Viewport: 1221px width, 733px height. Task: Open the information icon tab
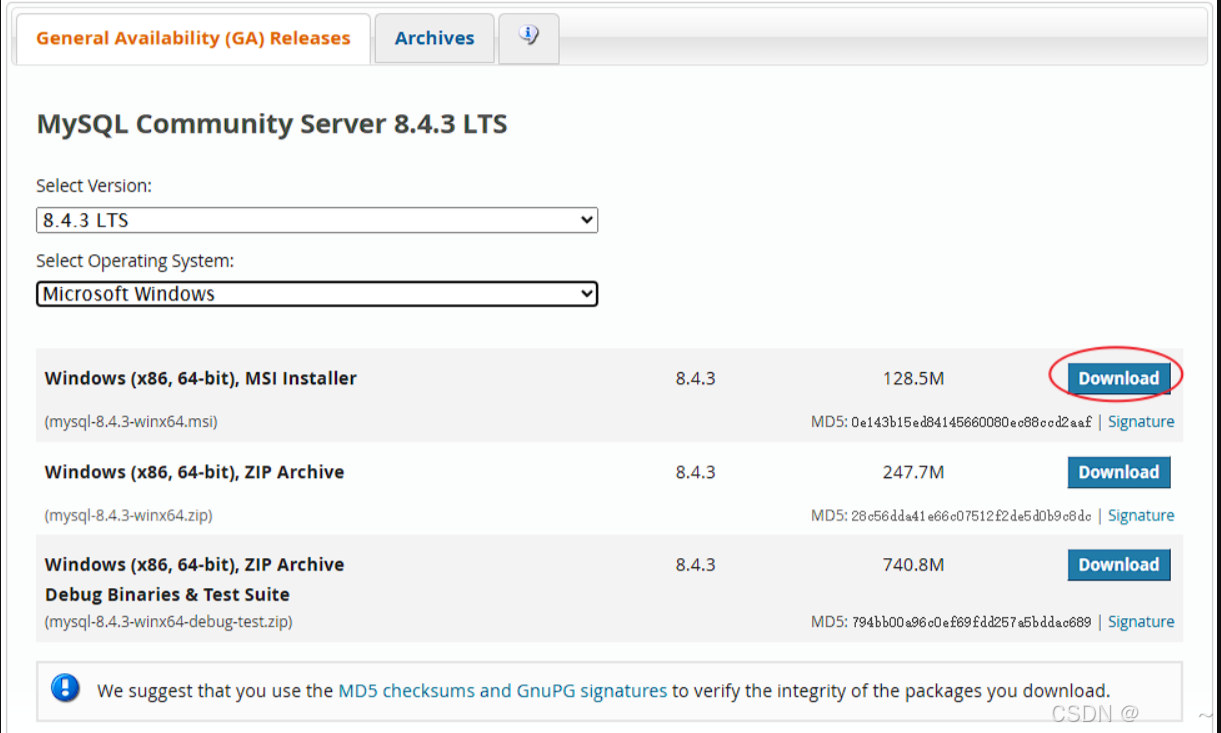[528, 37]
